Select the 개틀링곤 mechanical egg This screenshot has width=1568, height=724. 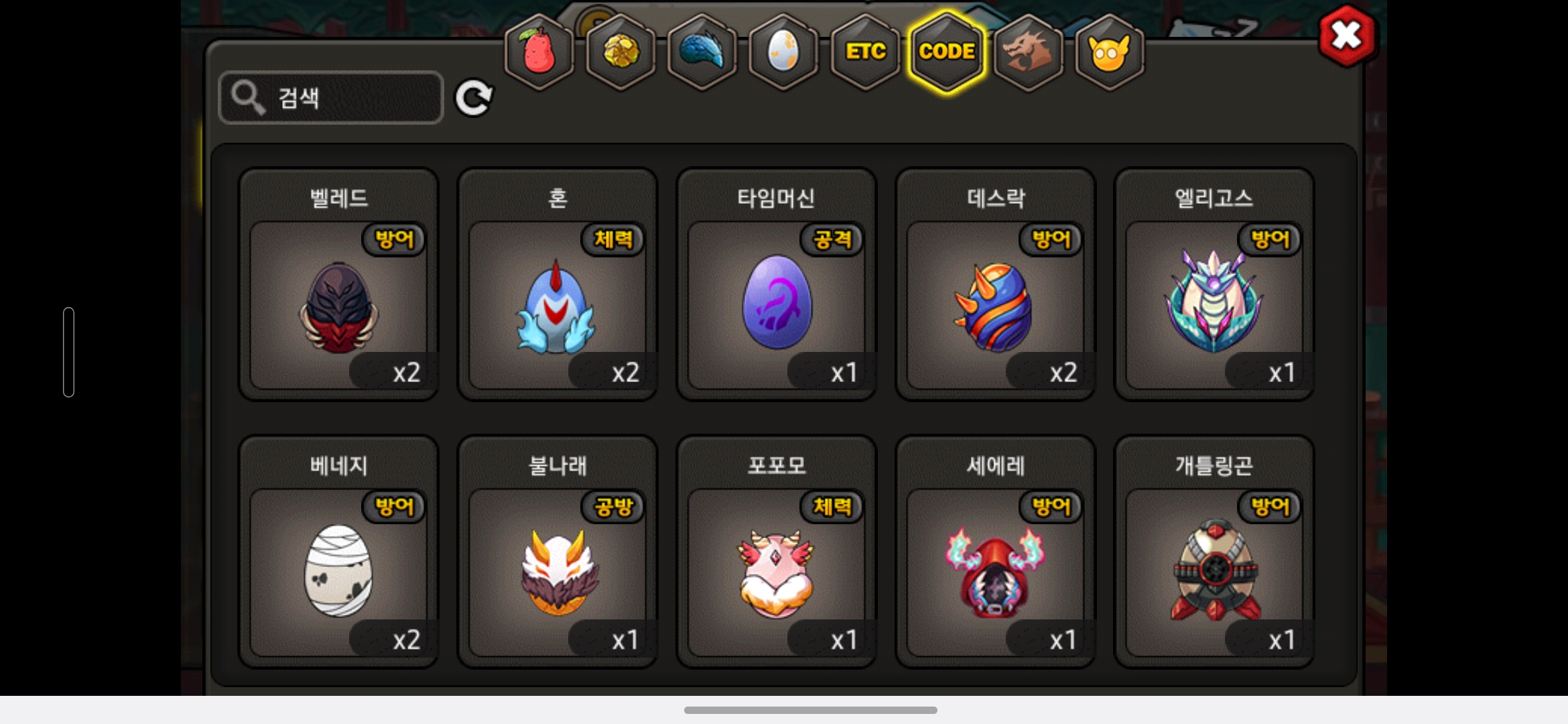click(1214, 552)
